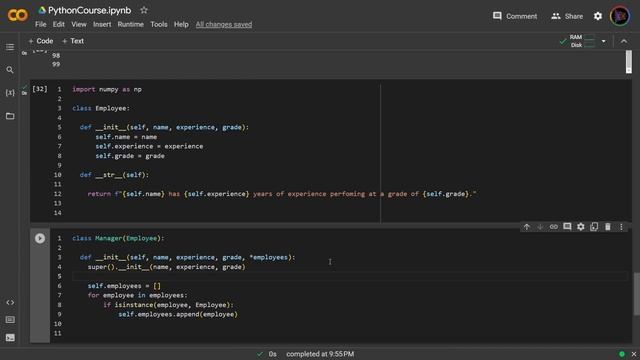Click the 'self.employees = []' line
The image size is (640, 360).
124,286
